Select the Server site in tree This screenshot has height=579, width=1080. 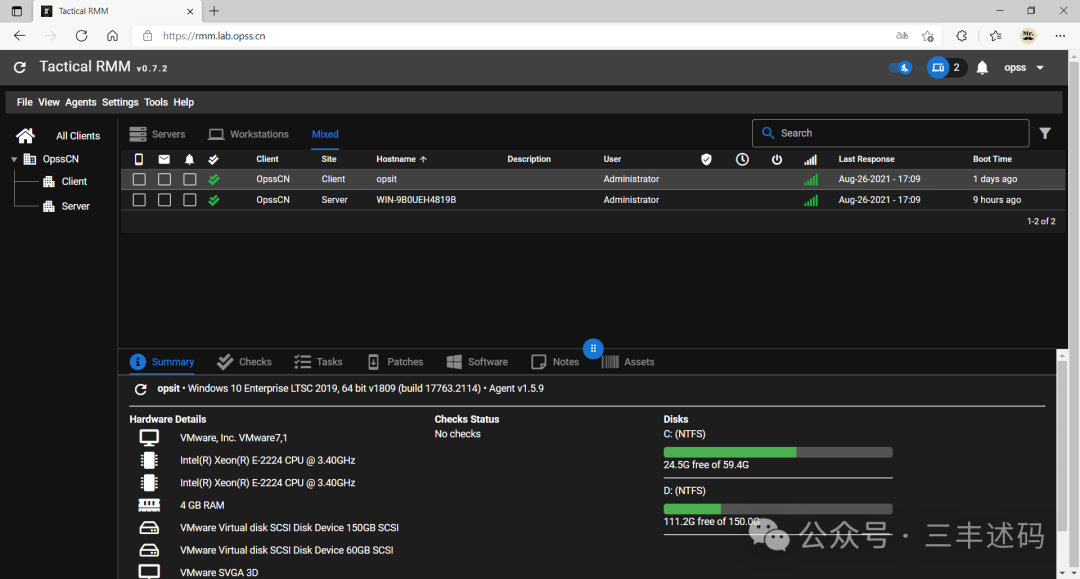76,206
